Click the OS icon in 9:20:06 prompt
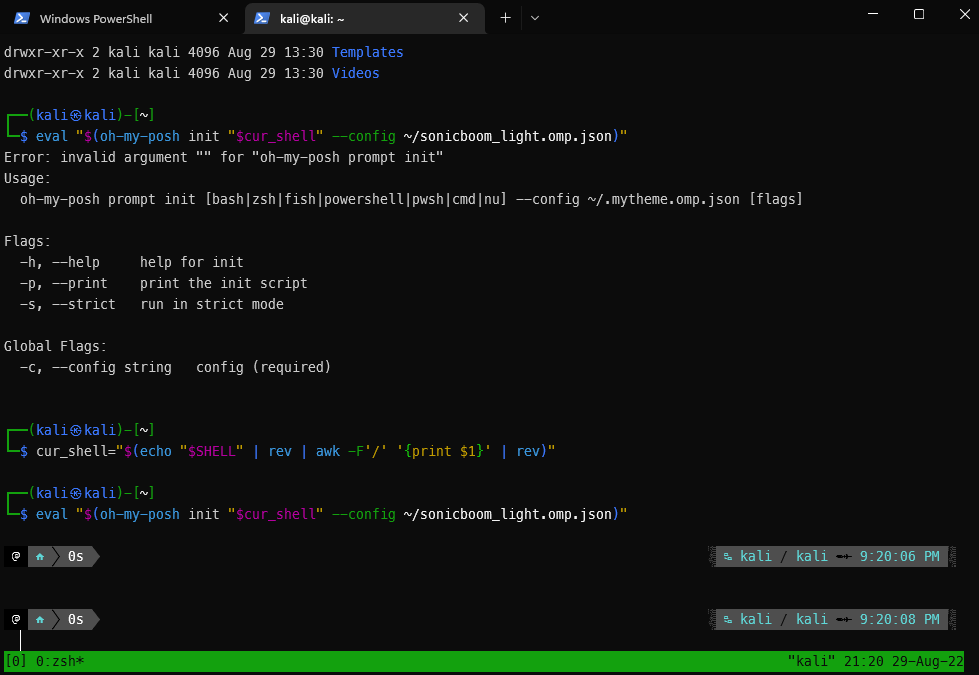 point(16,556)
